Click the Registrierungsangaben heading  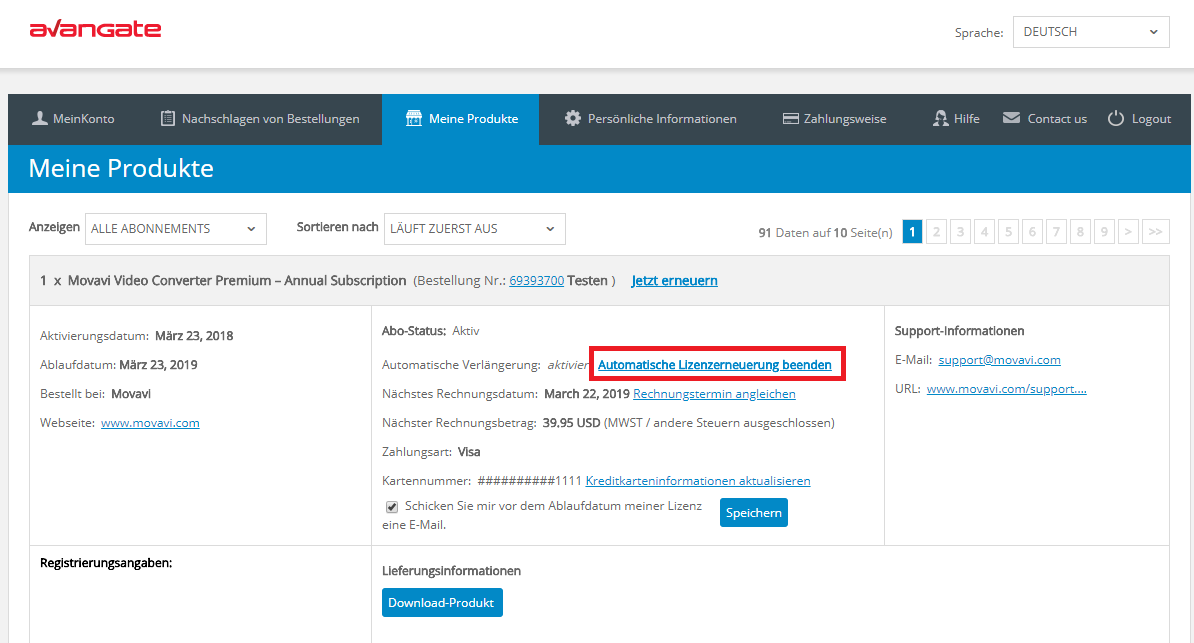coord(106,563)
